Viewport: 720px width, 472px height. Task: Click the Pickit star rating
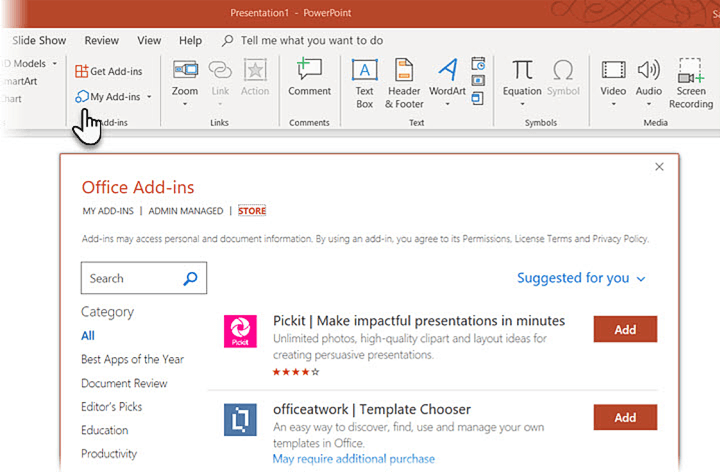click(x=296, y=371)
